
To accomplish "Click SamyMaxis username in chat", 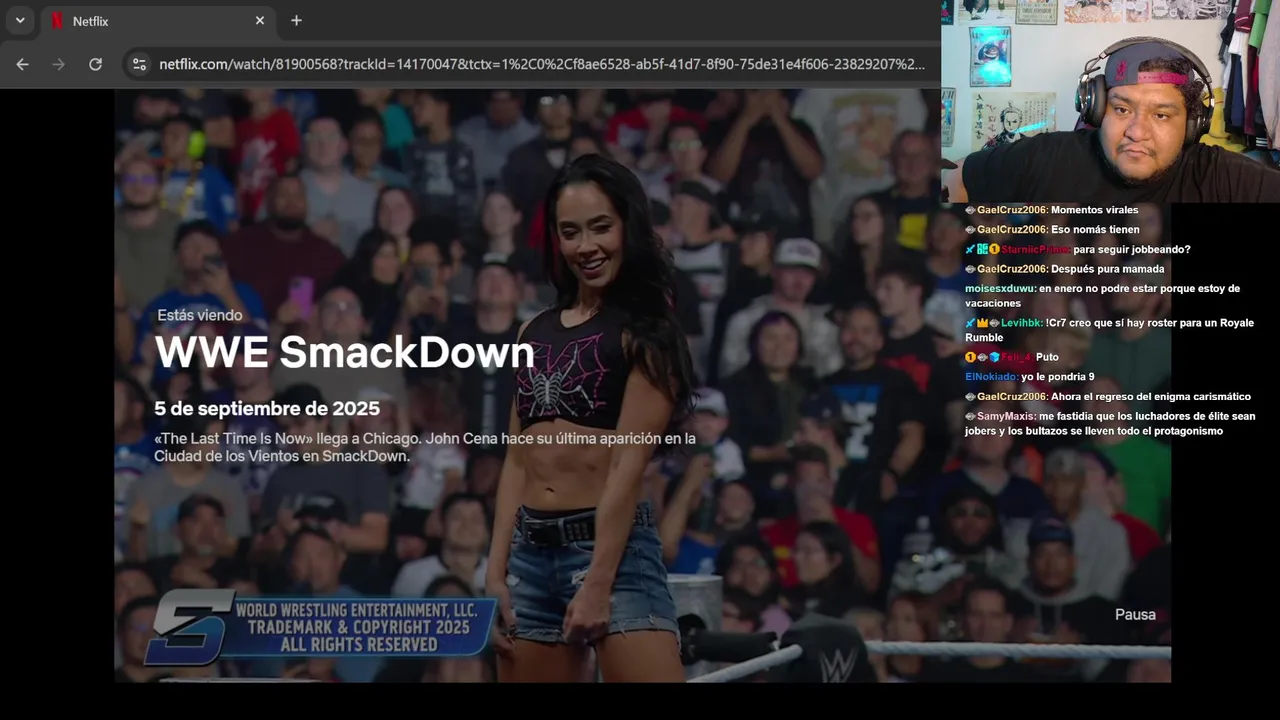I will point(1005,416).
